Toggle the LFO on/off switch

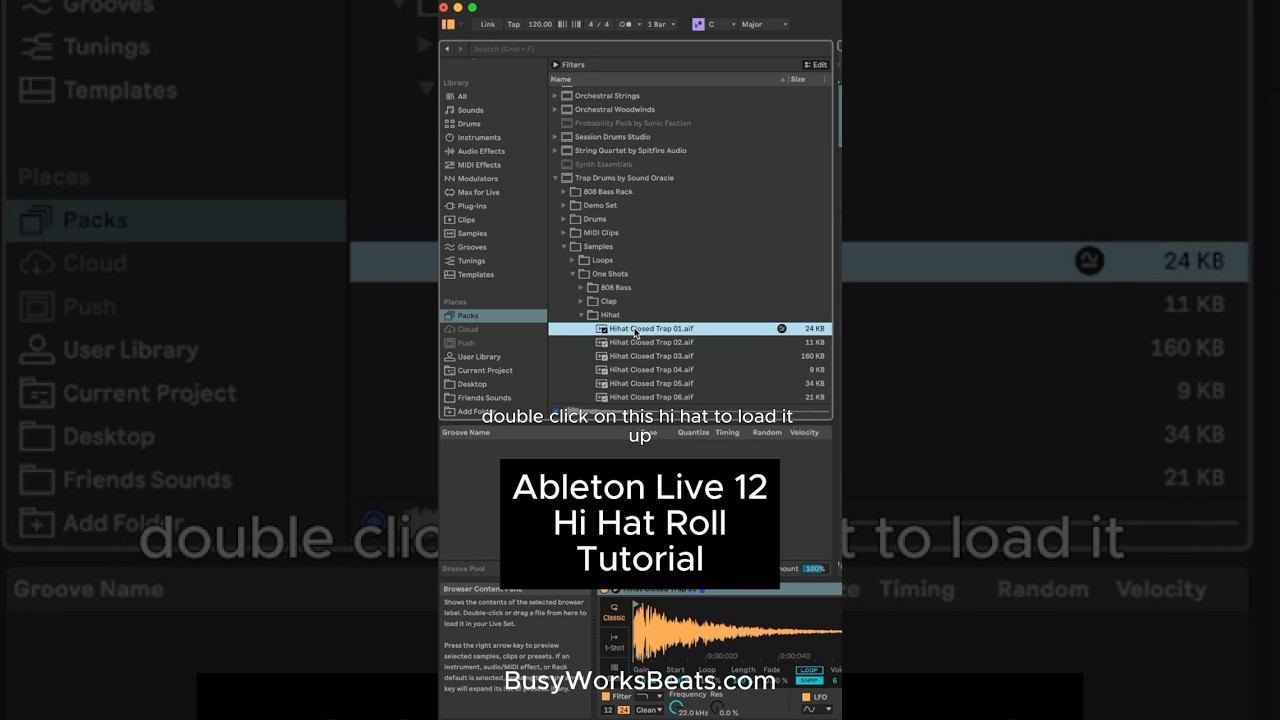tap(806, 697)
